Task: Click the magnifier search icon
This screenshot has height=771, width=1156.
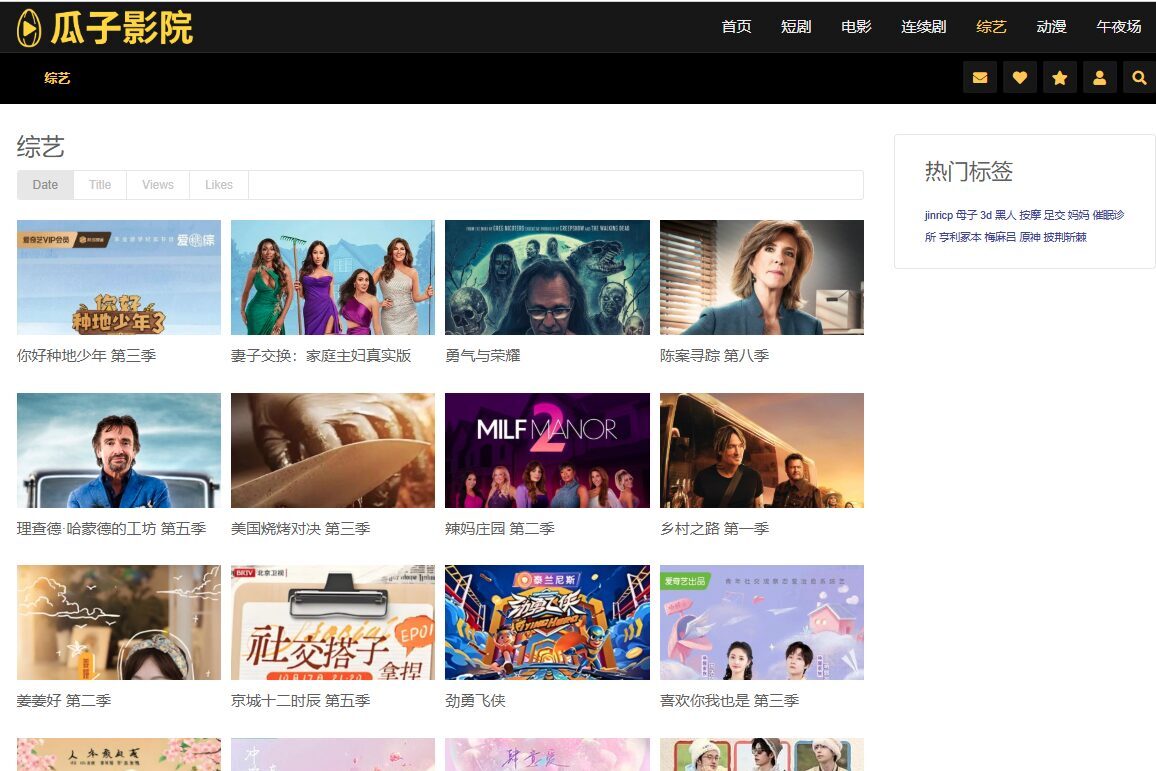Action: 1139,78
